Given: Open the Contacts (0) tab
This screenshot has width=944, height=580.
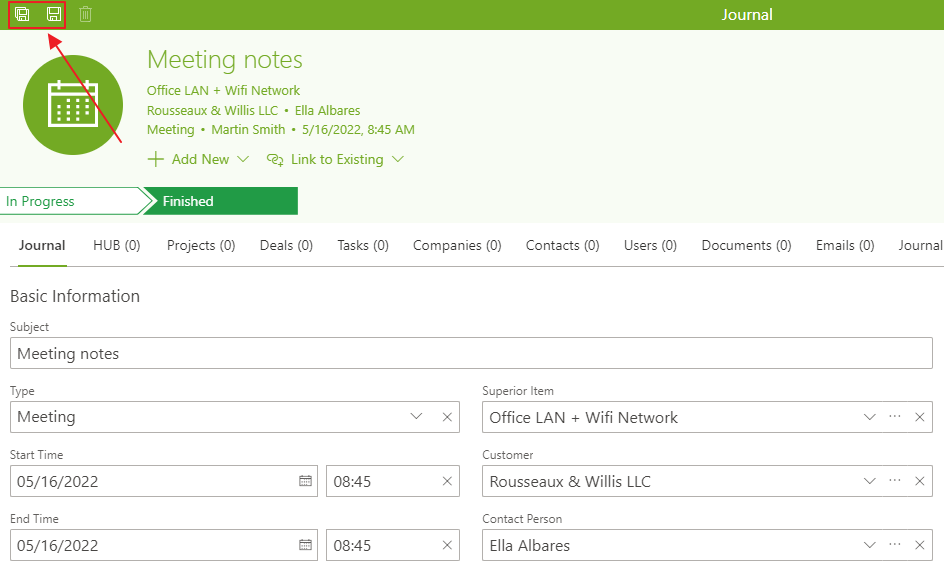Looking at the screenshot, I should tap(563, 245).
